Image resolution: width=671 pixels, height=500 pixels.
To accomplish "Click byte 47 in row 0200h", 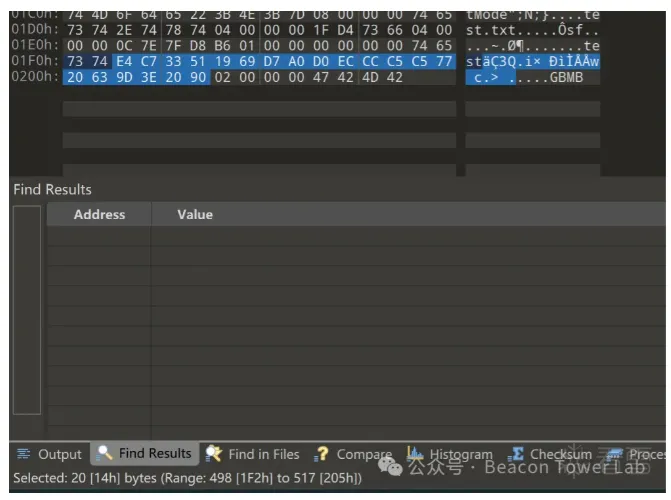I will tap(321, 77).
